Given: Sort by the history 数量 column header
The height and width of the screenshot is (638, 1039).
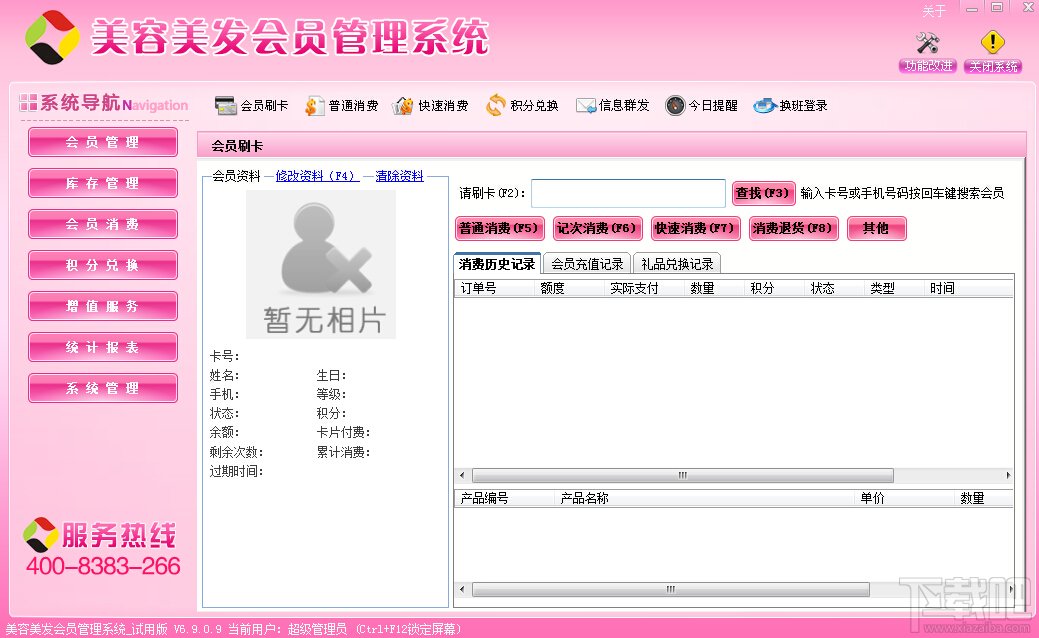Looking at the screenshot, I should (x=714, y=288).
